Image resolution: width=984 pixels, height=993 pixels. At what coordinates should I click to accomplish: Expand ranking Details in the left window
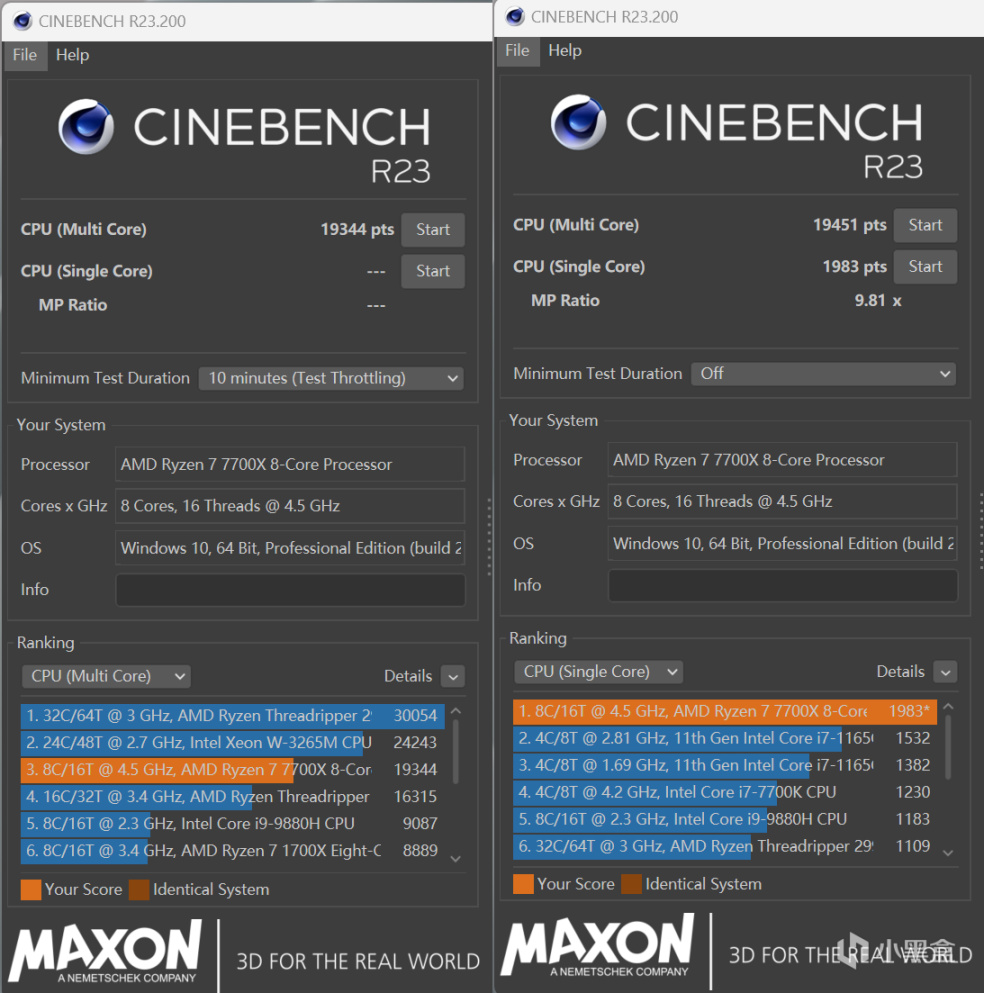click(x=453, y=676)
